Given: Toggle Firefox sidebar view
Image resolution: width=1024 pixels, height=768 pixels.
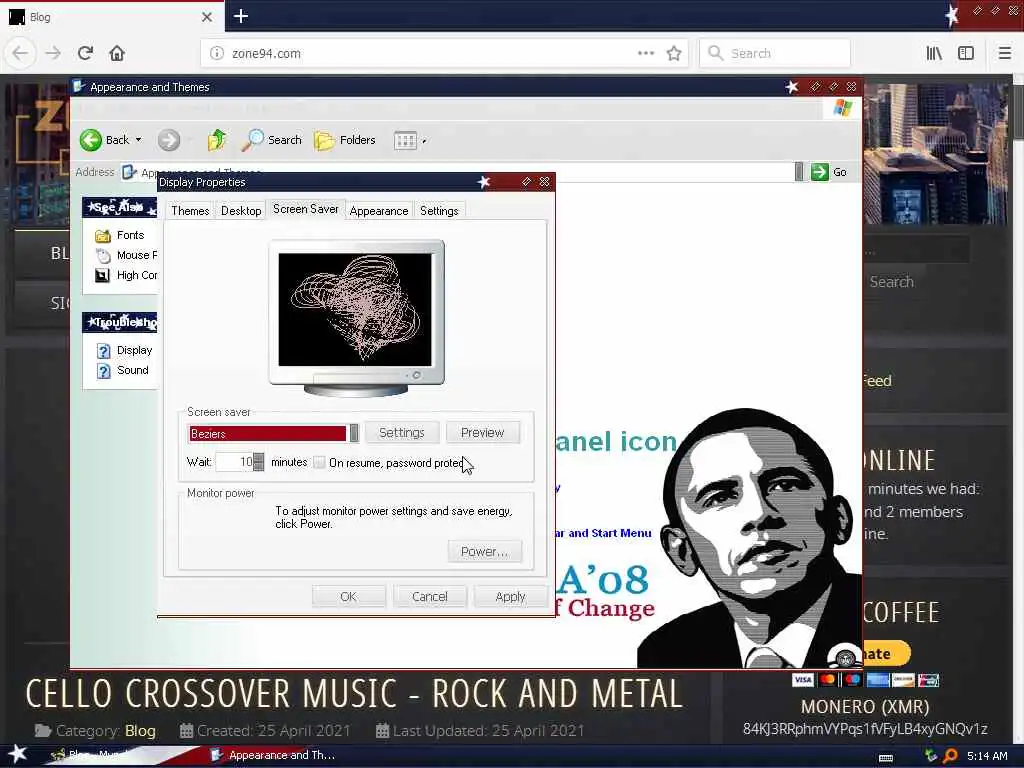Looking at the screenshot, I should click(966, 53).
